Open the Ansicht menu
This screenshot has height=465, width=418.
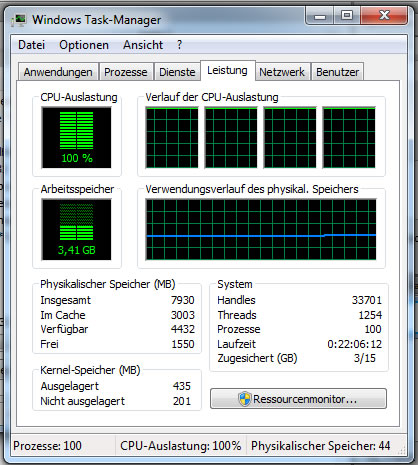143,45
